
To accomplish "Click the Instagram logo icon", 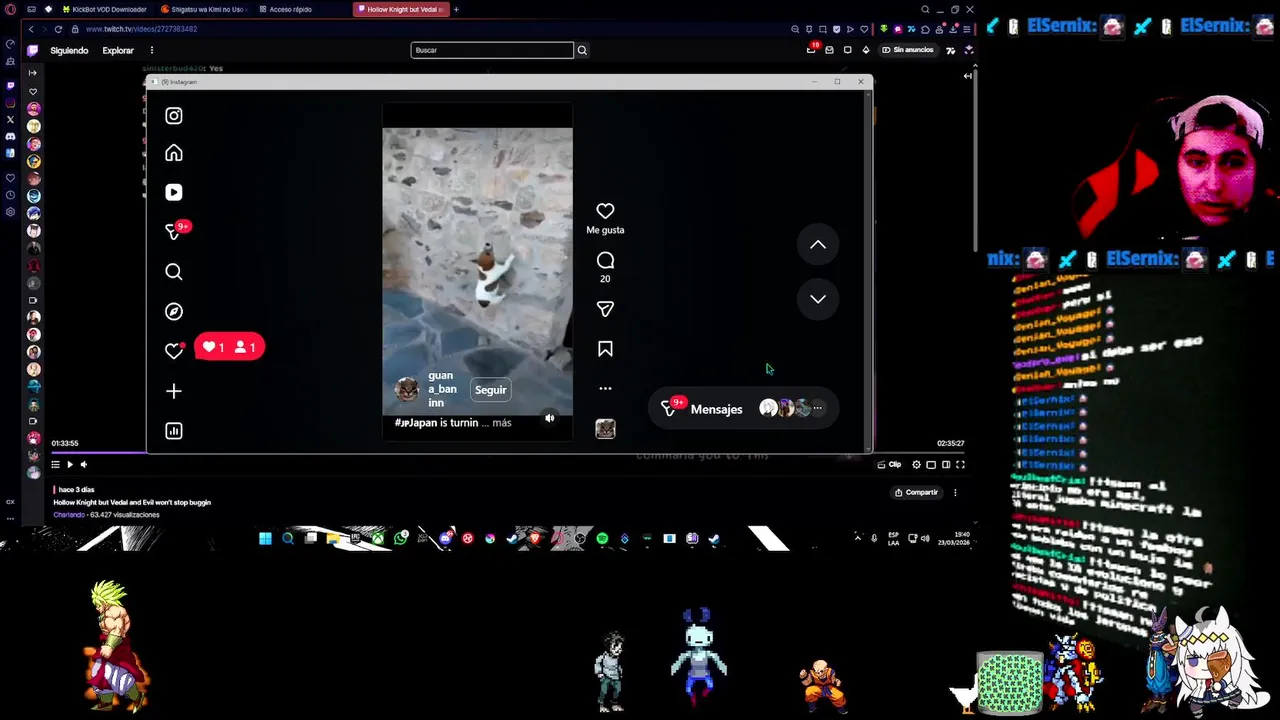I will point(174,116).
